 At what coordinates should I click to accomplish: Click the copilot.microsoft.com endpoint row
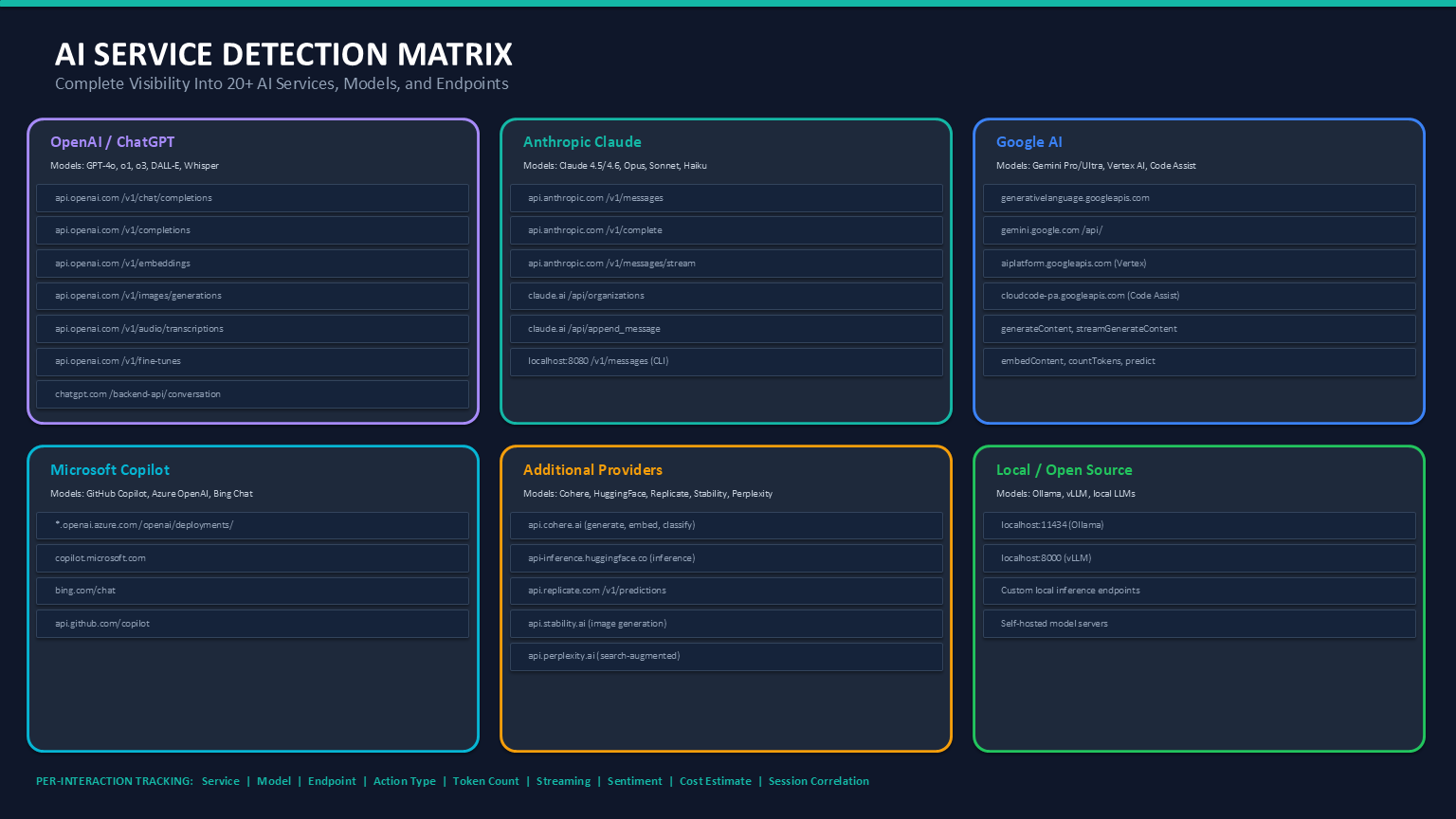251,557
